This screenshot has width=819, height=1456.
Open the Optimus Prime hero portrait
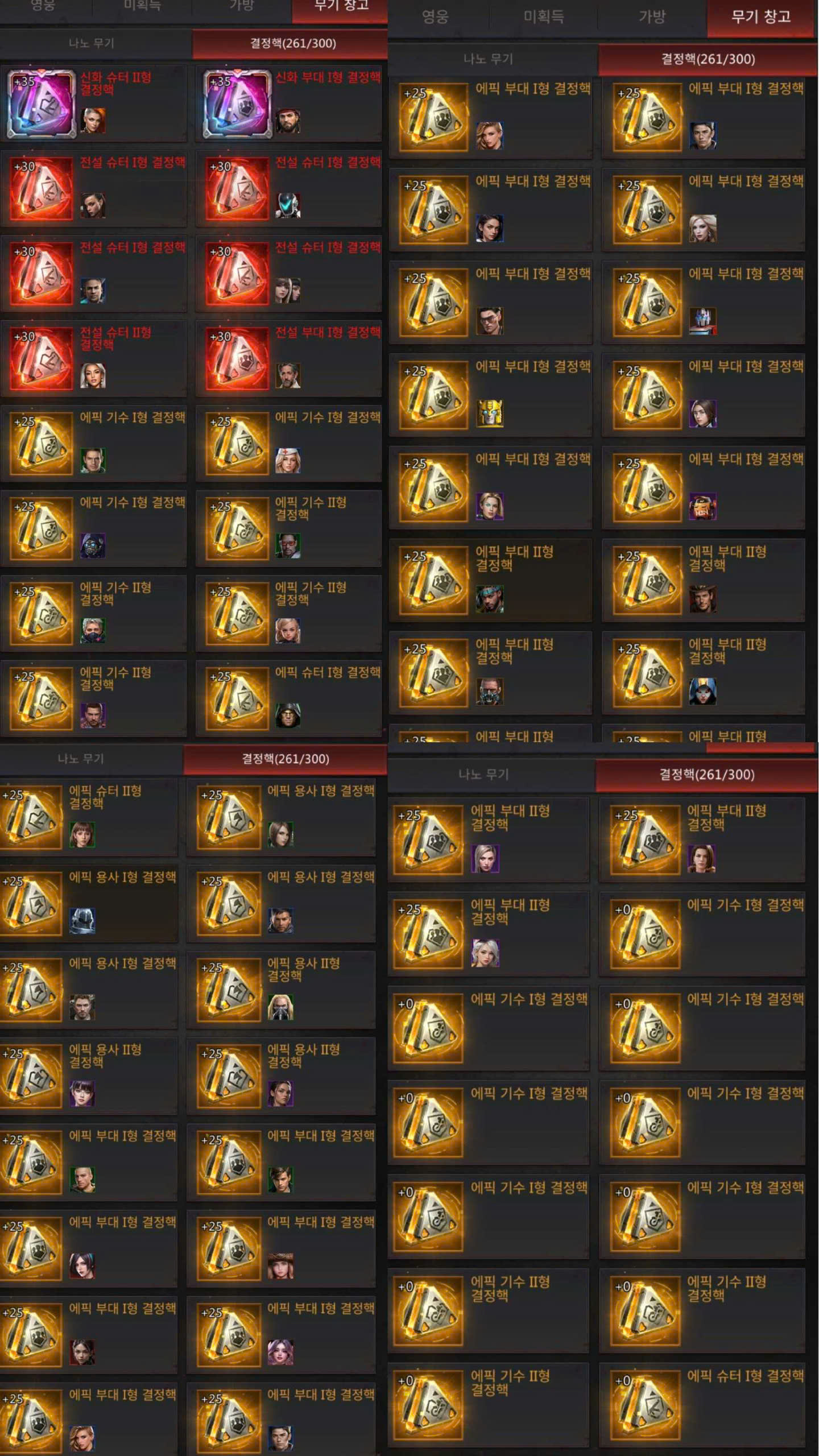[702, 321]
